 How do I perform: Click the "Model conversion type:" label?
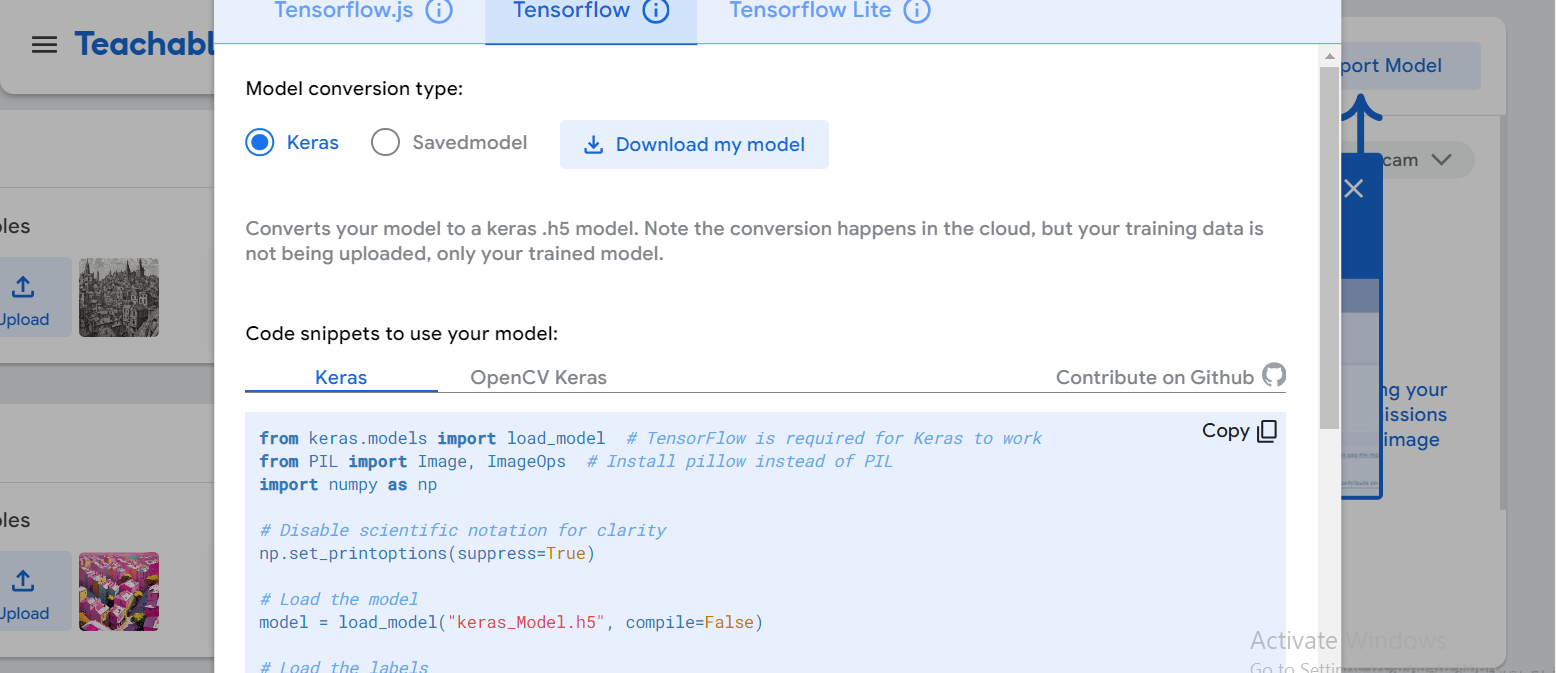click(354, 89)
